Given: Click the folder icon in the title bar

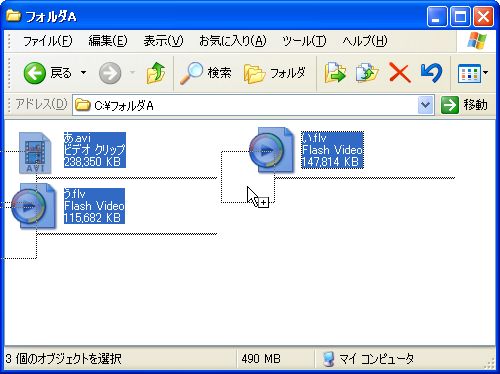Looking at the screenshot, I should click(13, 15).
